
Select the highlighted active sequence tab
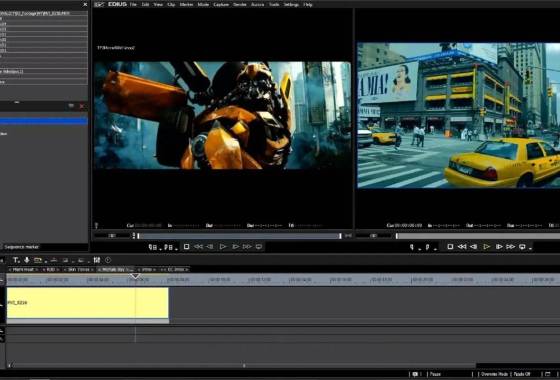pyautogui.click(x=115, y=269)
